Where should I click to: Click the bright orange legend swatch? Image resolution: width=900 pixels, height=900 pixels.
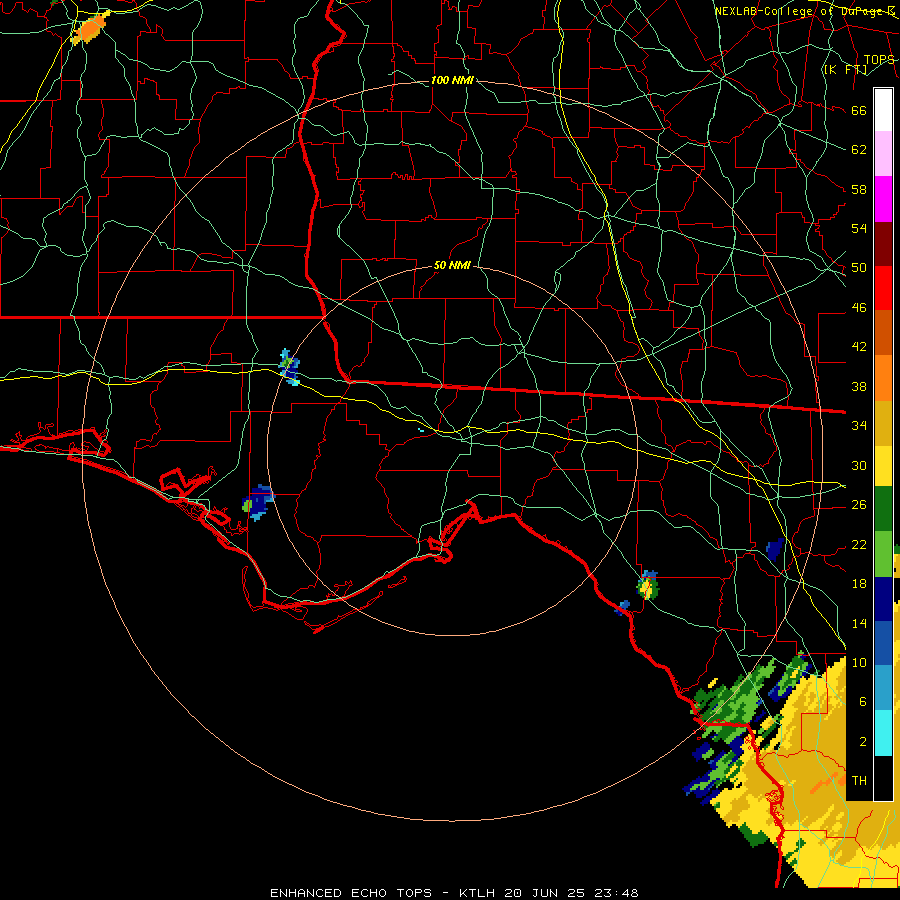point(883,378)
